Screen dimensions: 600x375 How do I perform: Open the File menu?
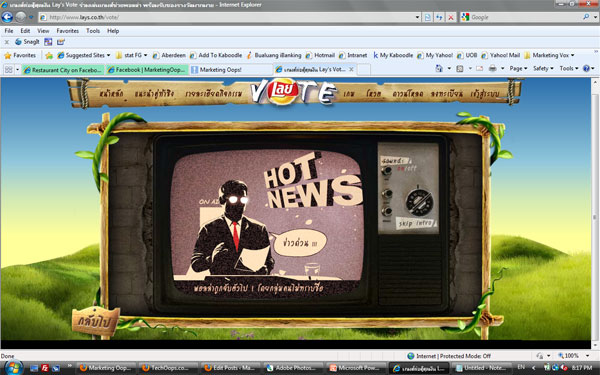coord(9,31)
